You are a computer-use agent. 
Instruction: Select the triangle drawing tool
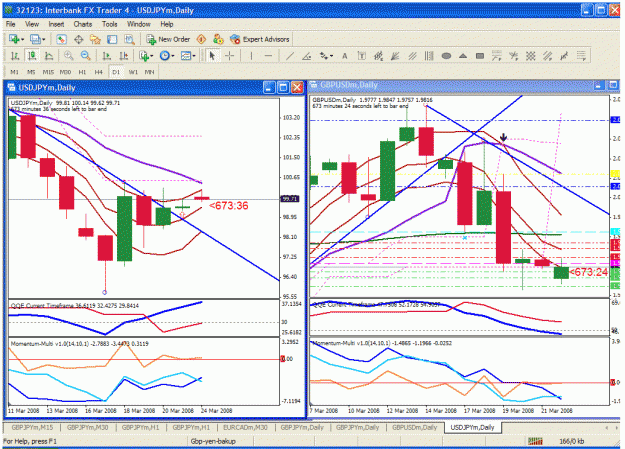tap(463, 56)
